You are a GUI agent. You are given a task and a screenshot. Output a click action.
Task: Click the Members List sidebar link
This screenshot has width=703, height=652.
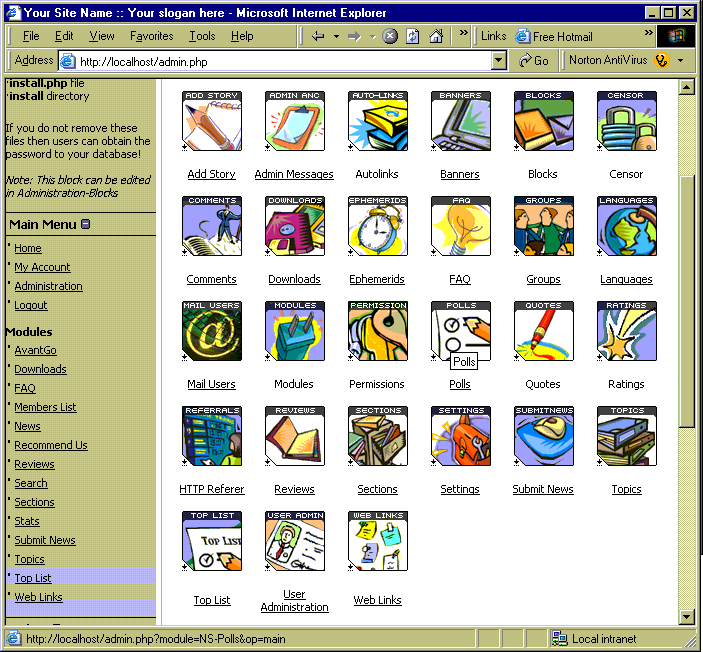click(45, 407)
